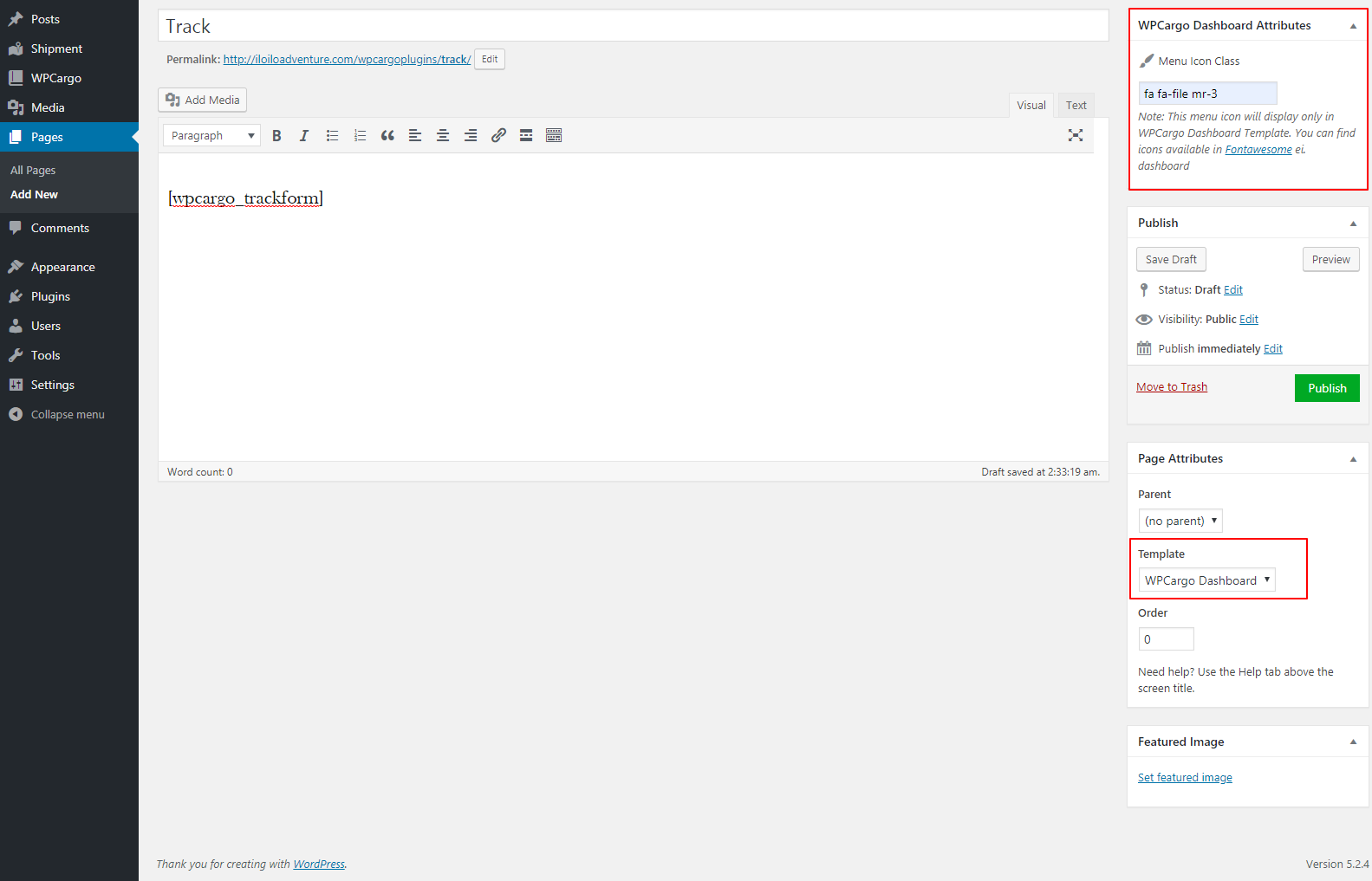Collapse the admin sidebar menu
Viewport: 1372px width, 881px height.
[69, 414]
